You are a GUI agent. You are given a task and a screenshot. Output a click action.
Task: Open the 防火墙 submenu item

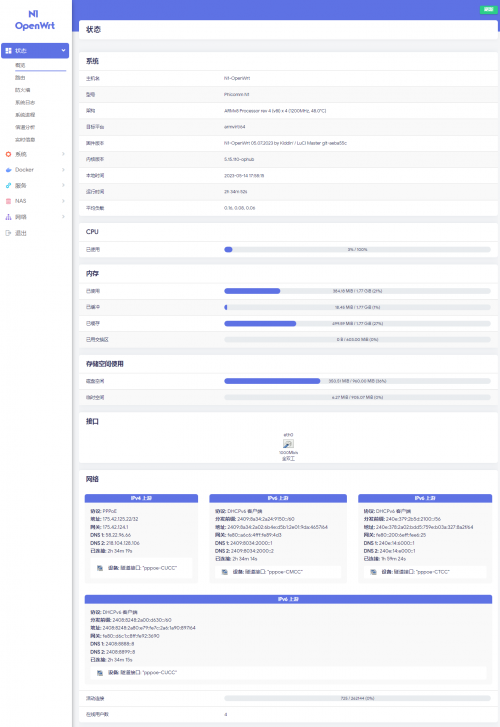point(23,90)
